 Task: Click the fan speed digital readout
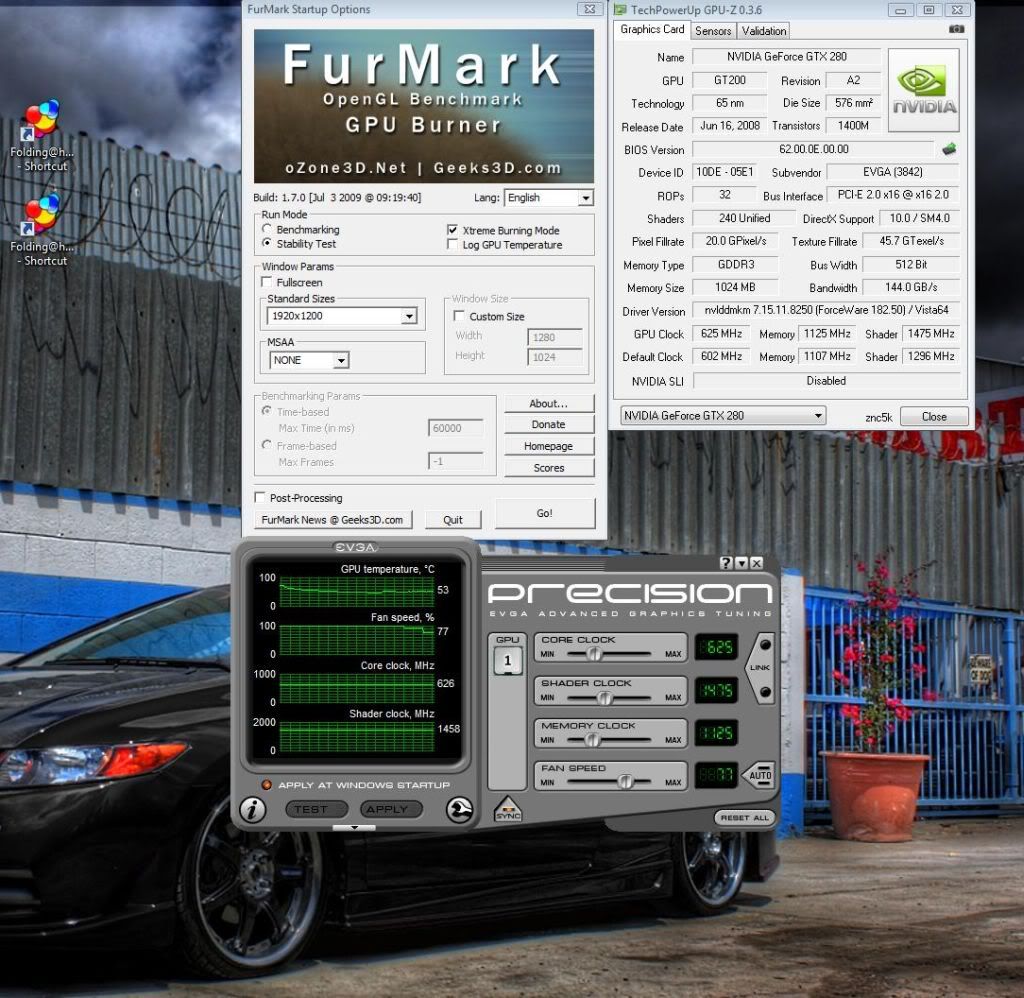point(716,775)
